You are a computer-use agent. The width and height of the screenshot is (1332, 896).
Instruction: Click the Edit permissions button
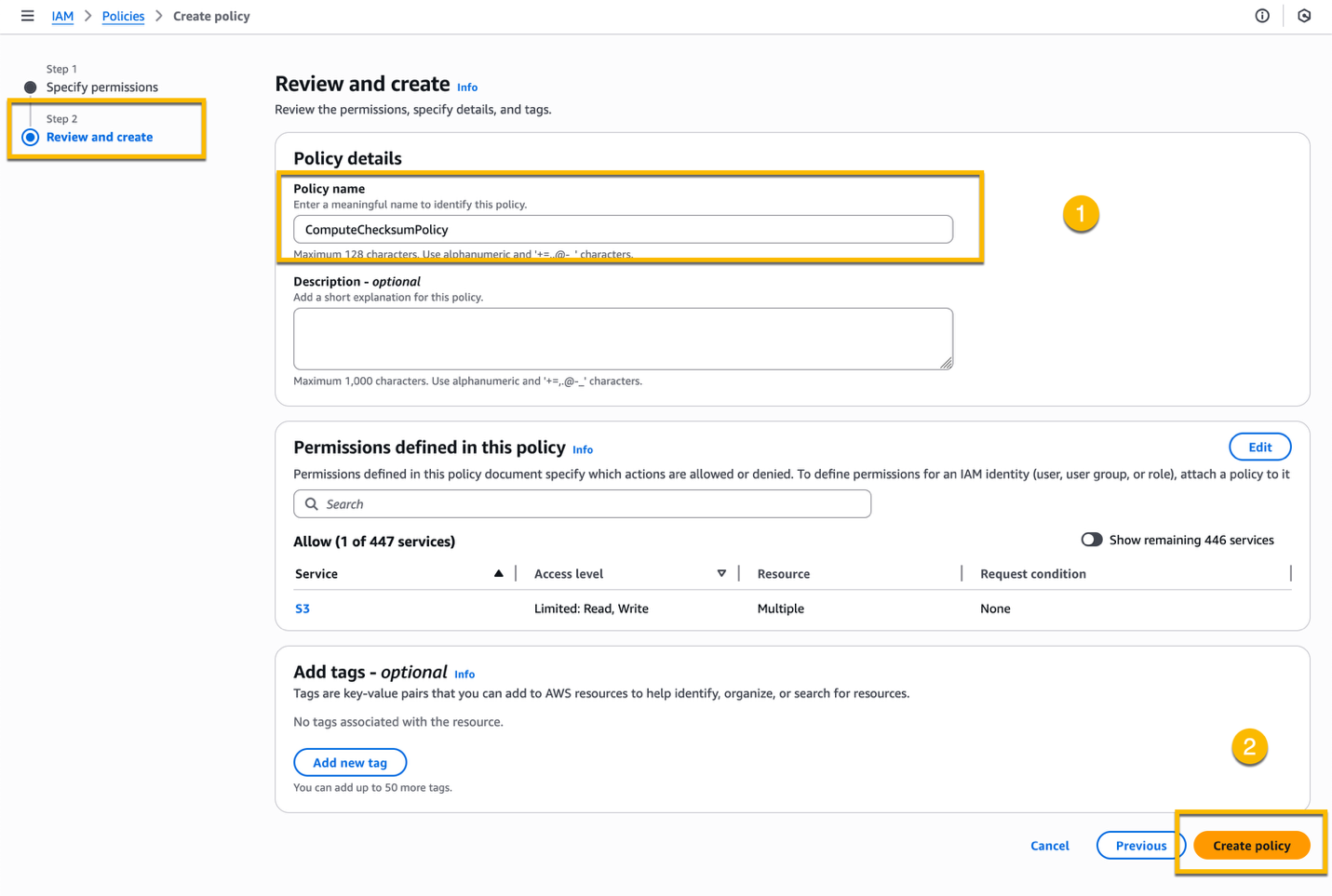tap(1259, 447)
